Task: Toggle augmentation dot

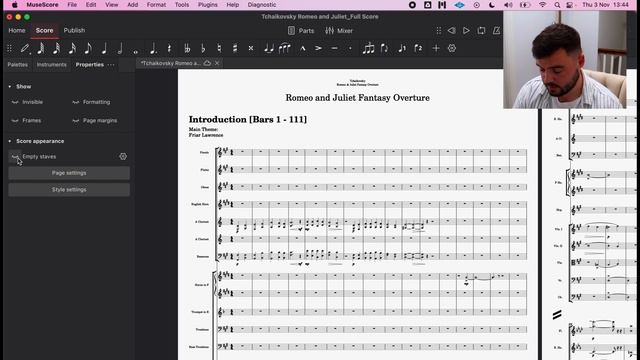Action: [153, 49]
